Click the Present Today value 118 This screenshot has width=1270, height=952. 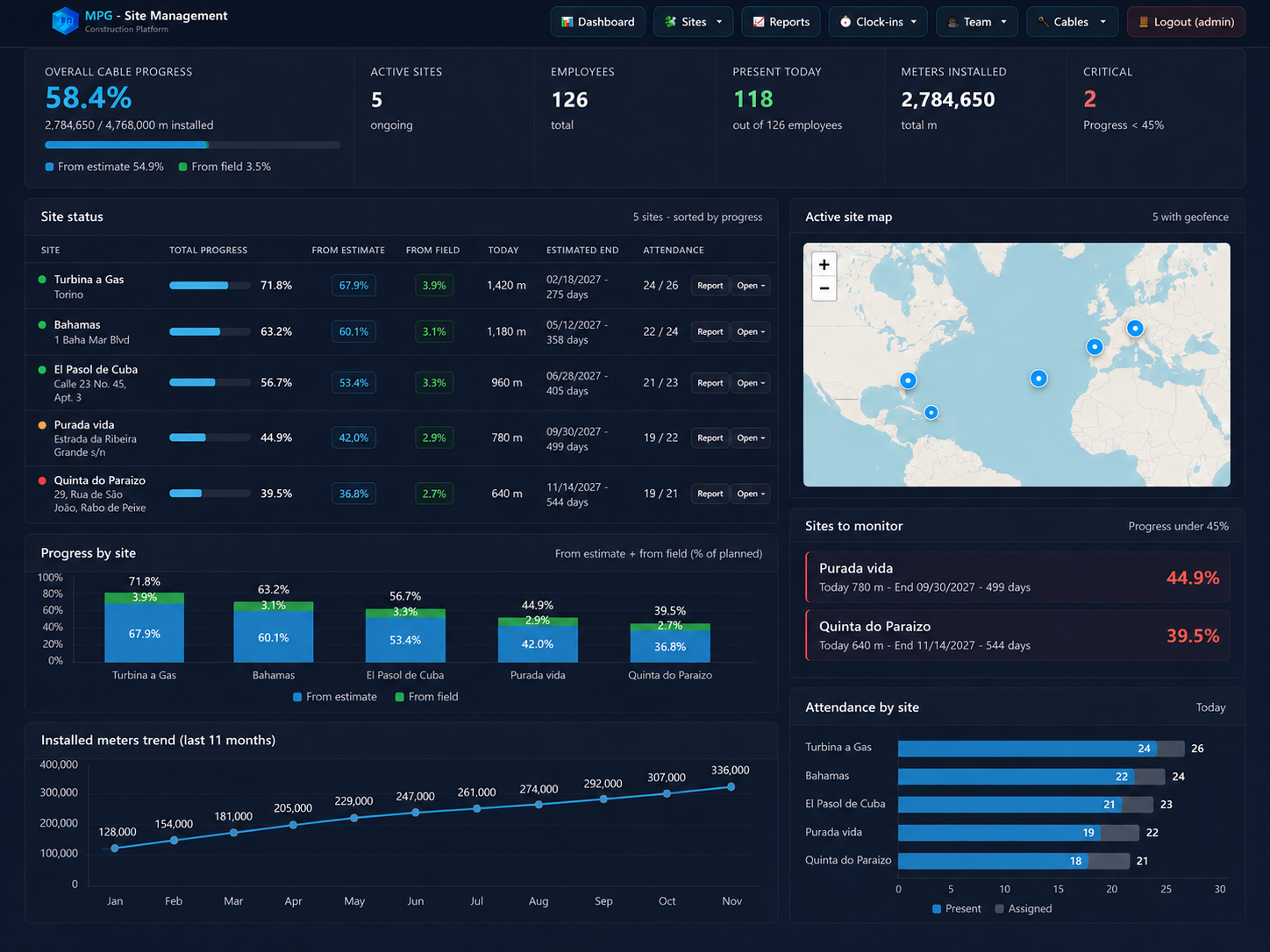pyautogui.click(x=753, y=99)
